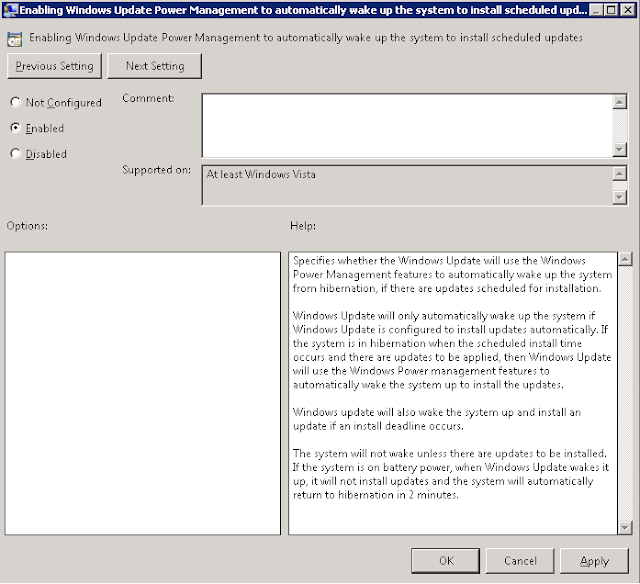Go to Previous Setting
Image resolution: width=640 pixels, height=584 pixels.
coord(54,66)
